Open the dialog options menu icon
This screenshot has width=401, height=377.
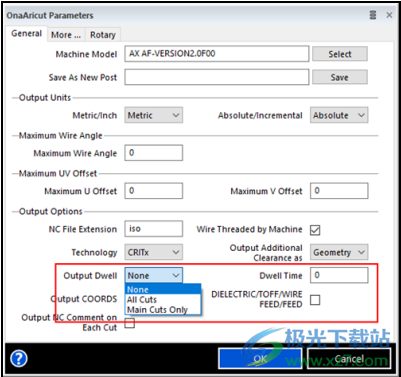tap(373, 15)
